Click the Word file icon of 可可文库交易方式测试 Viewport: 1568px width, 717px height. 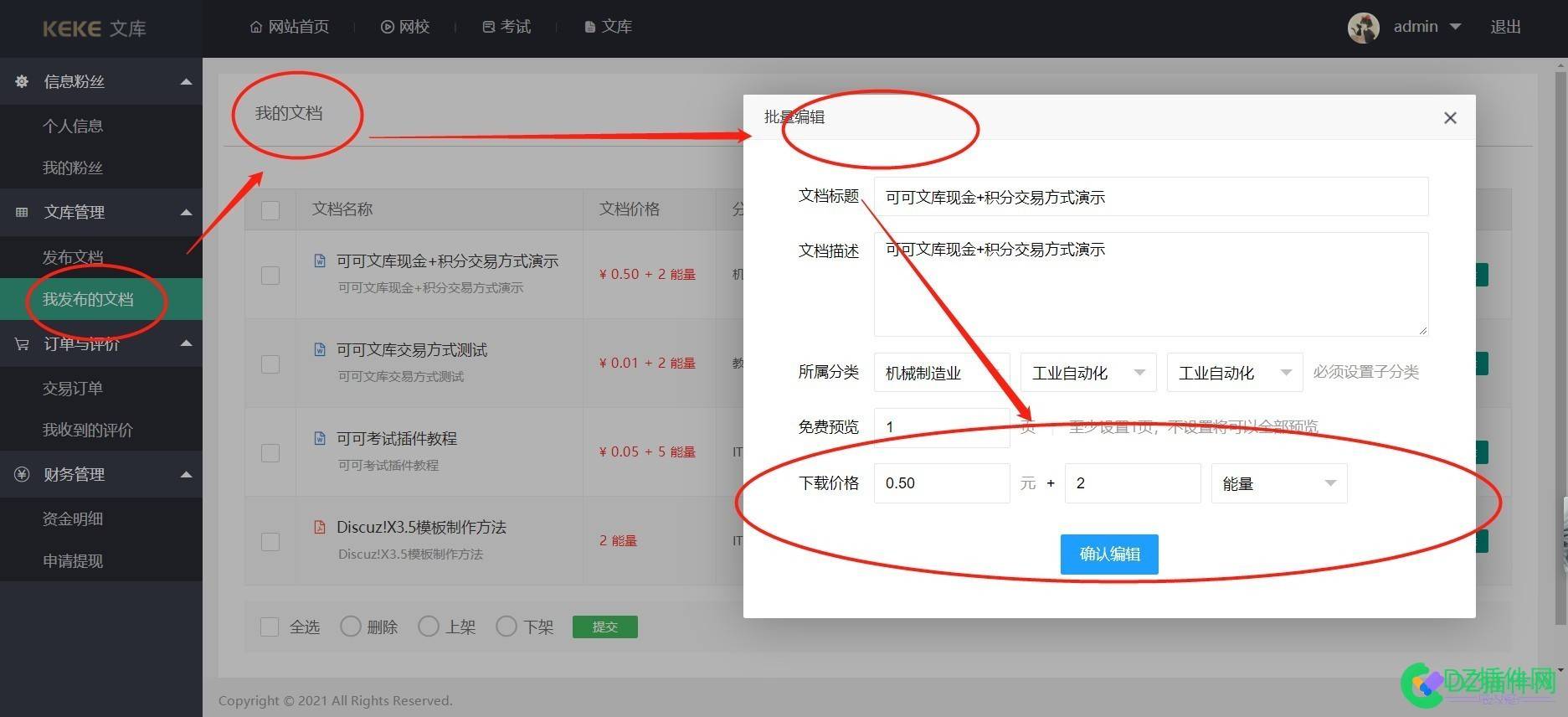320,349
